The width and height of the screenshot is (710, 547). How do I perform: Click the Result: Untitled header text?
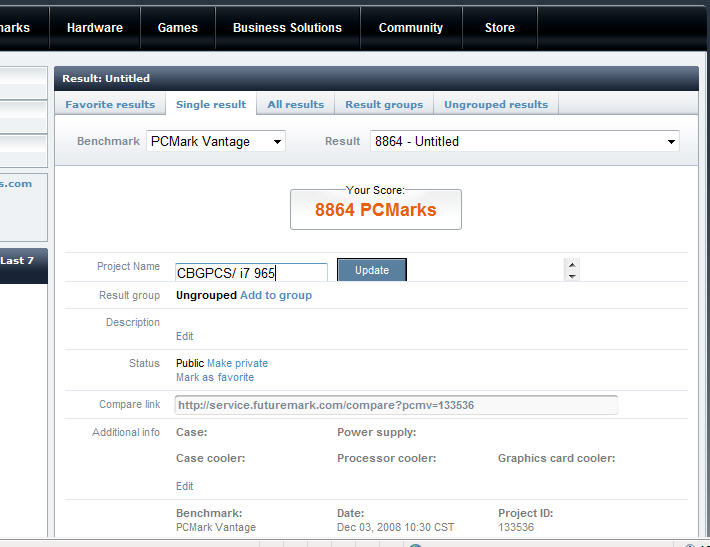(106, 78)
